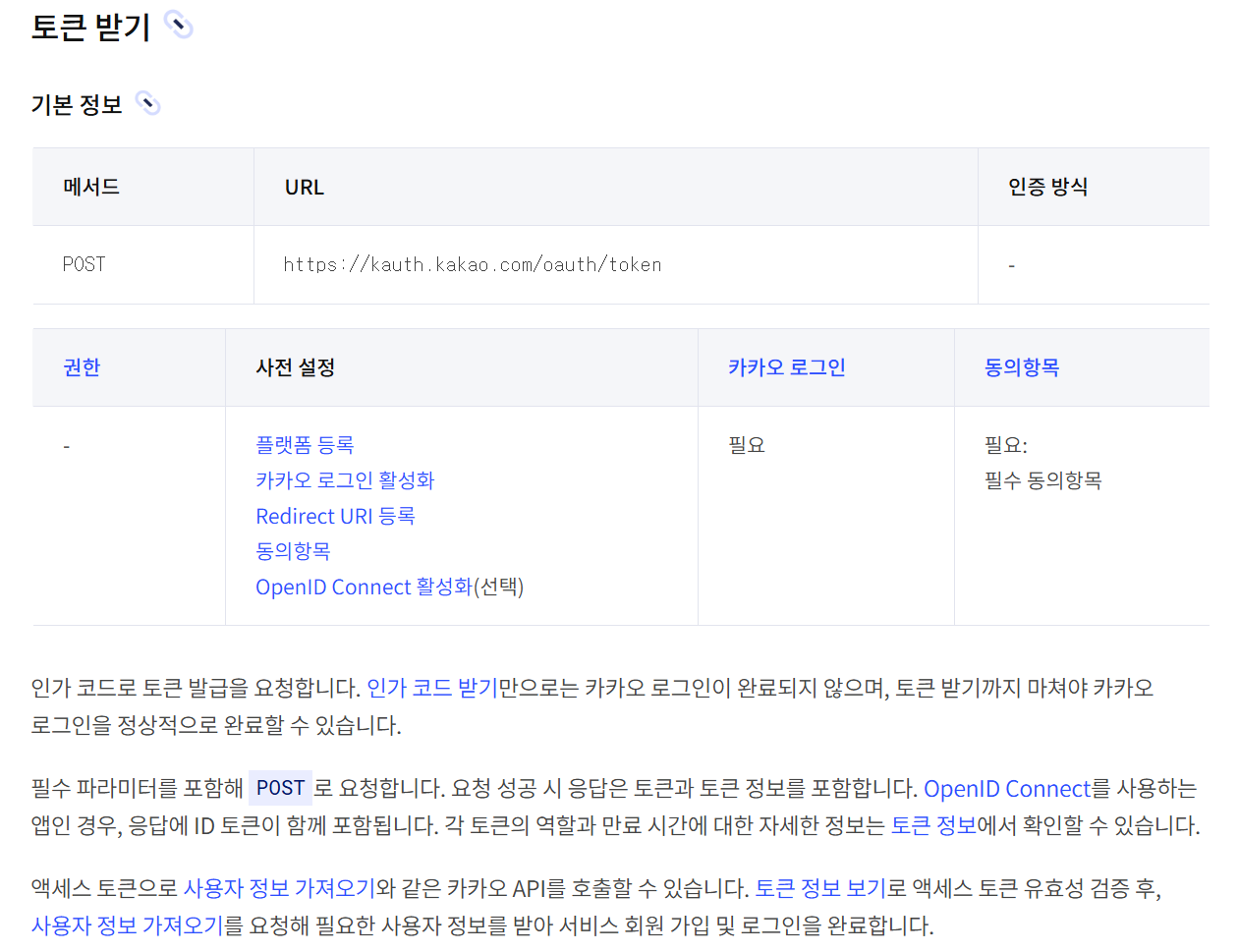The width and height of the screenshot is (1238, 952).
Task: Open the 카카오 로그인 header link
Action: (787, 367)
